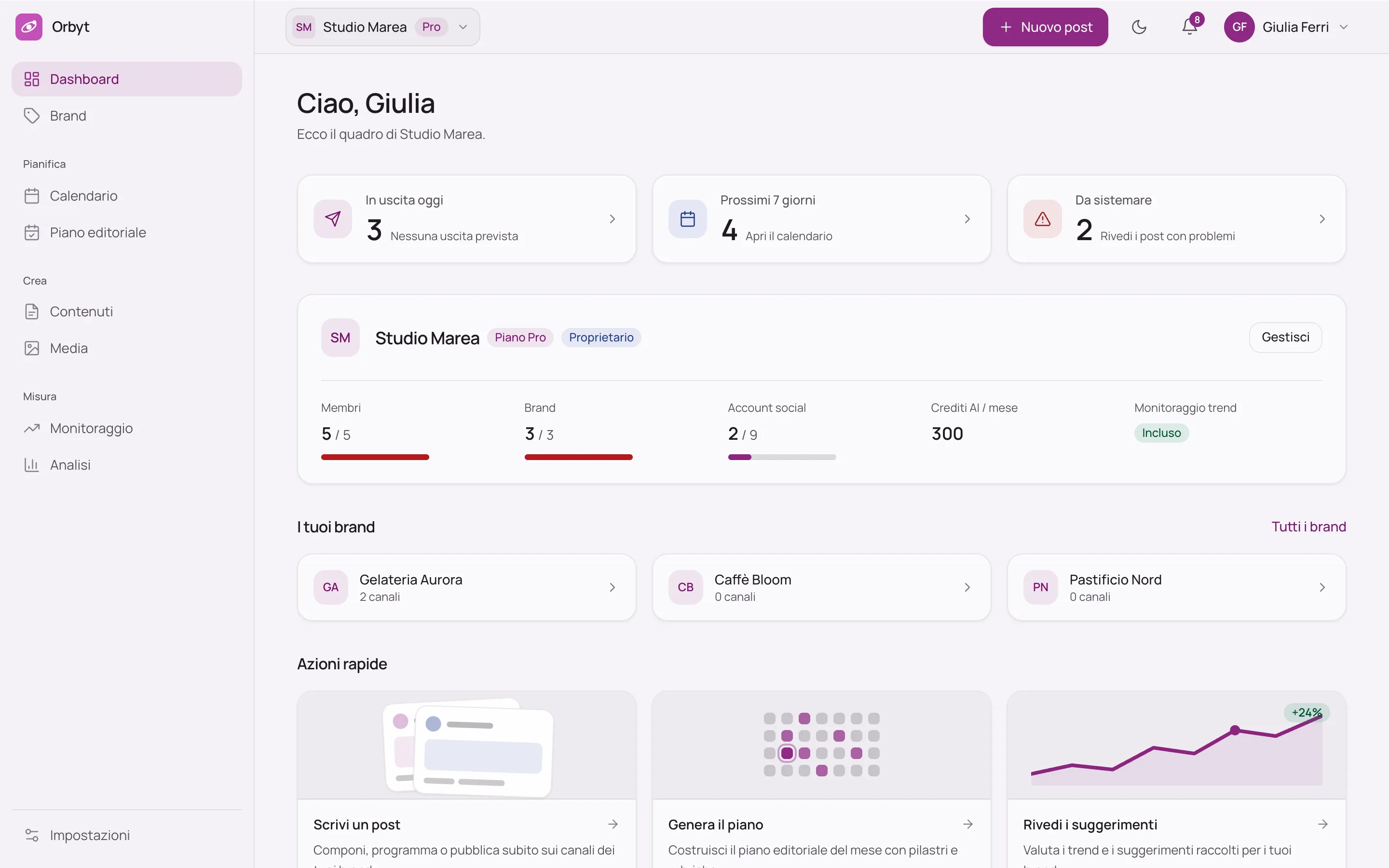
Task: Click the Ecco il quadro di Studio Marea text
Action: pyautogui.click(x=391, y=135)
